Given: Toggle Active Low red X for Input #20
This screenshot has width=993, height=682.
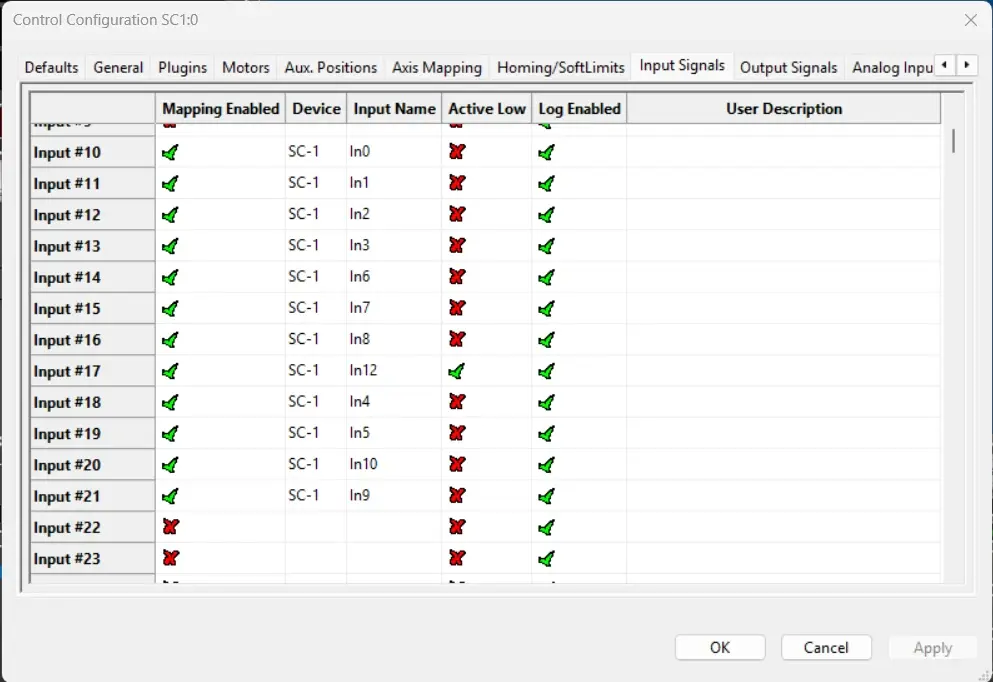Looking at the screenshot, I should 457,464.
